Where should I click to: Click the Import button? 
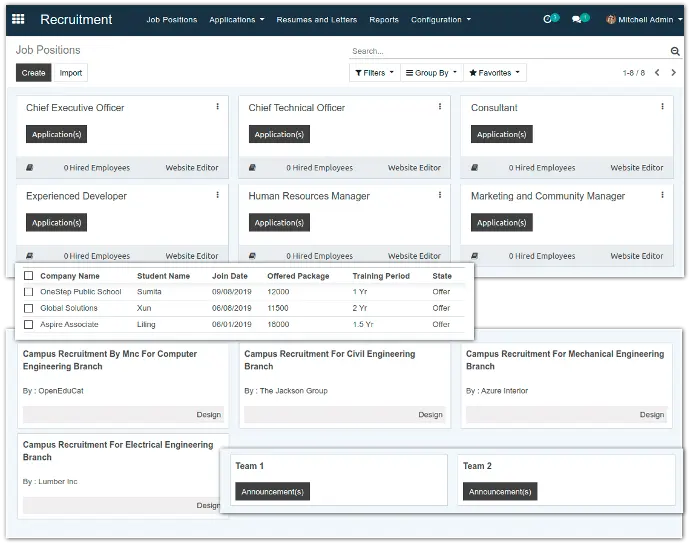71,73
